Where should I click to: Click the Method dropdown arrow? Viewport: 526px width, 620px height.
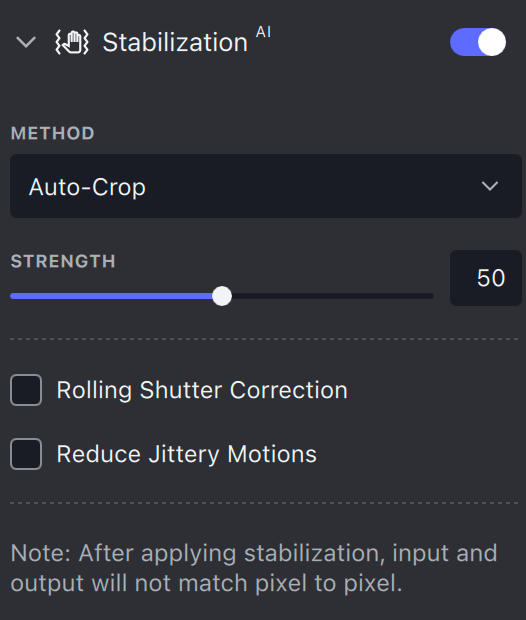click(x=490, y=186)
